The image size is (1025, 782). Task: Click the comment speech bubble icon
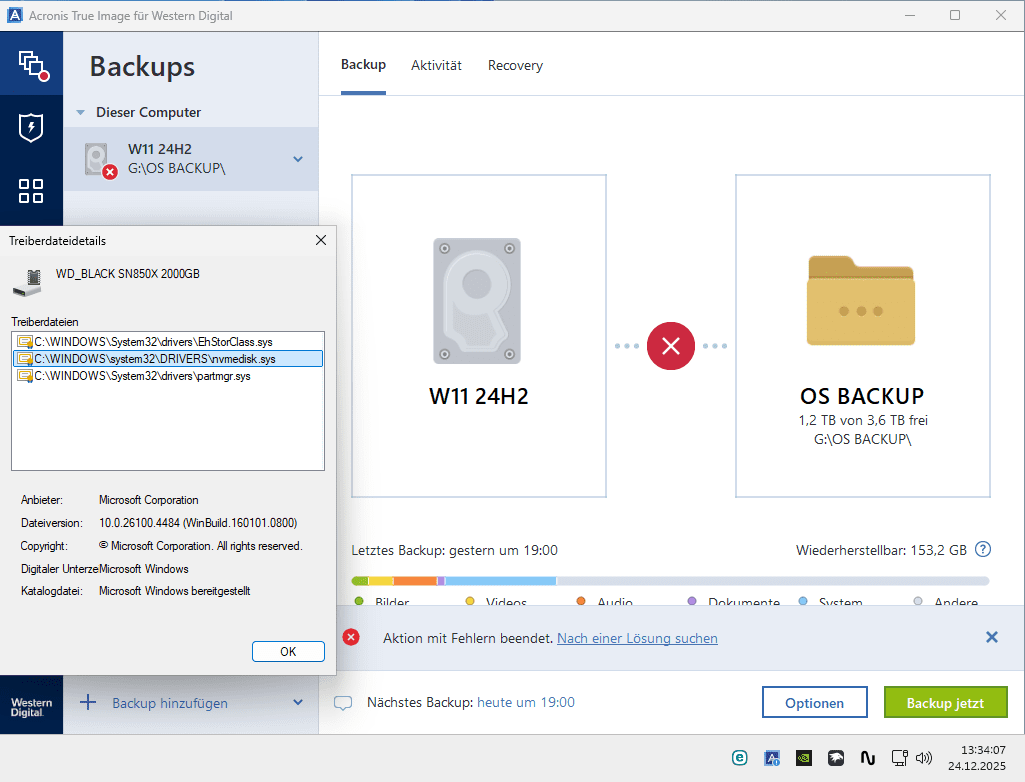tap(343, 703)
